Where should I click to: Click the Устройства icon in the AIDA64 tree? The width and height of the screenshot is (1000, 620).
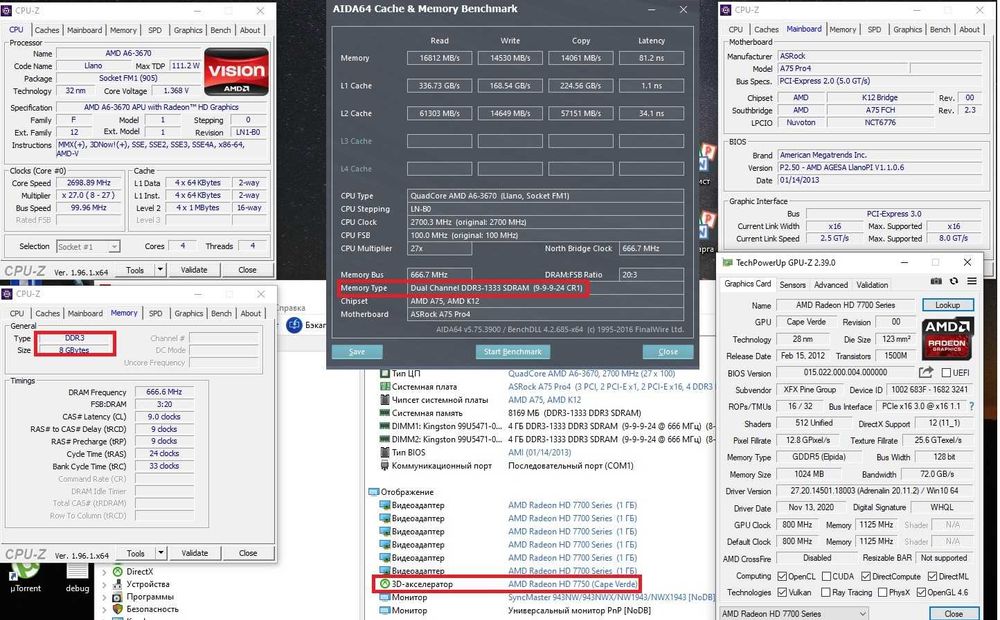click(x=117, y=584)
